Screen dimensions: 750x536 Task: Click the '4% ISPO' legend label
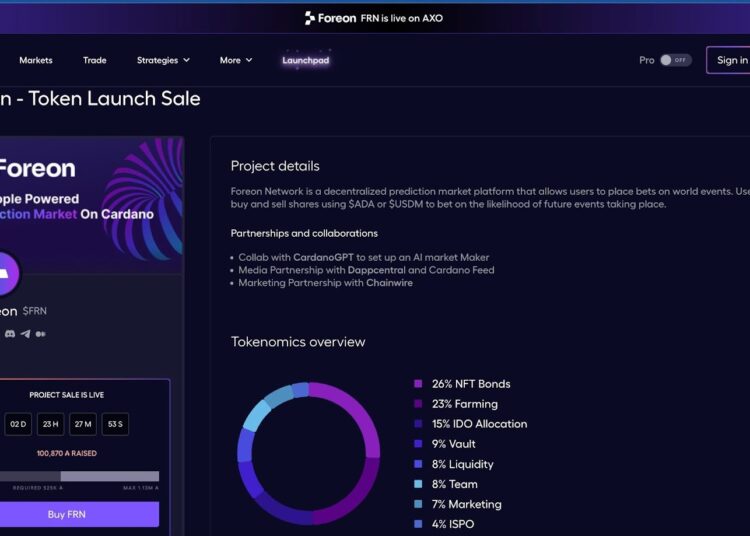coord(453,525)
